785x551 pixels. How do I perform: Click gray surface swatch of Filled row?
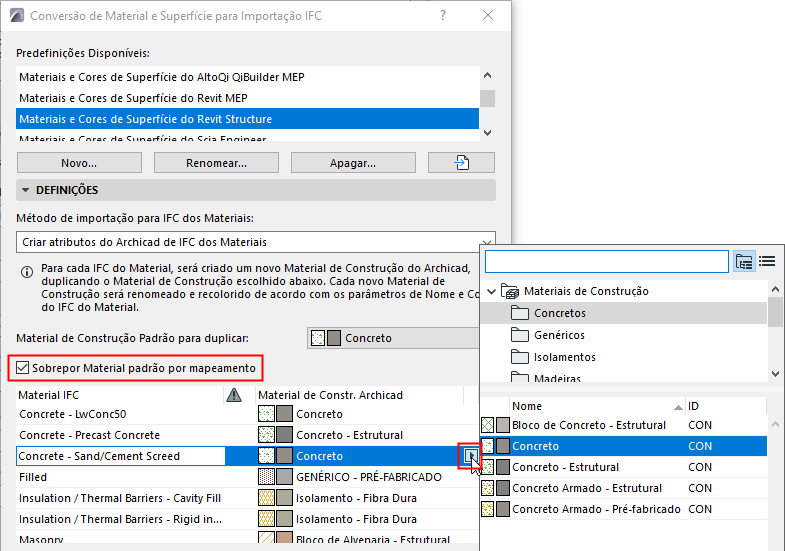point(284,477)
